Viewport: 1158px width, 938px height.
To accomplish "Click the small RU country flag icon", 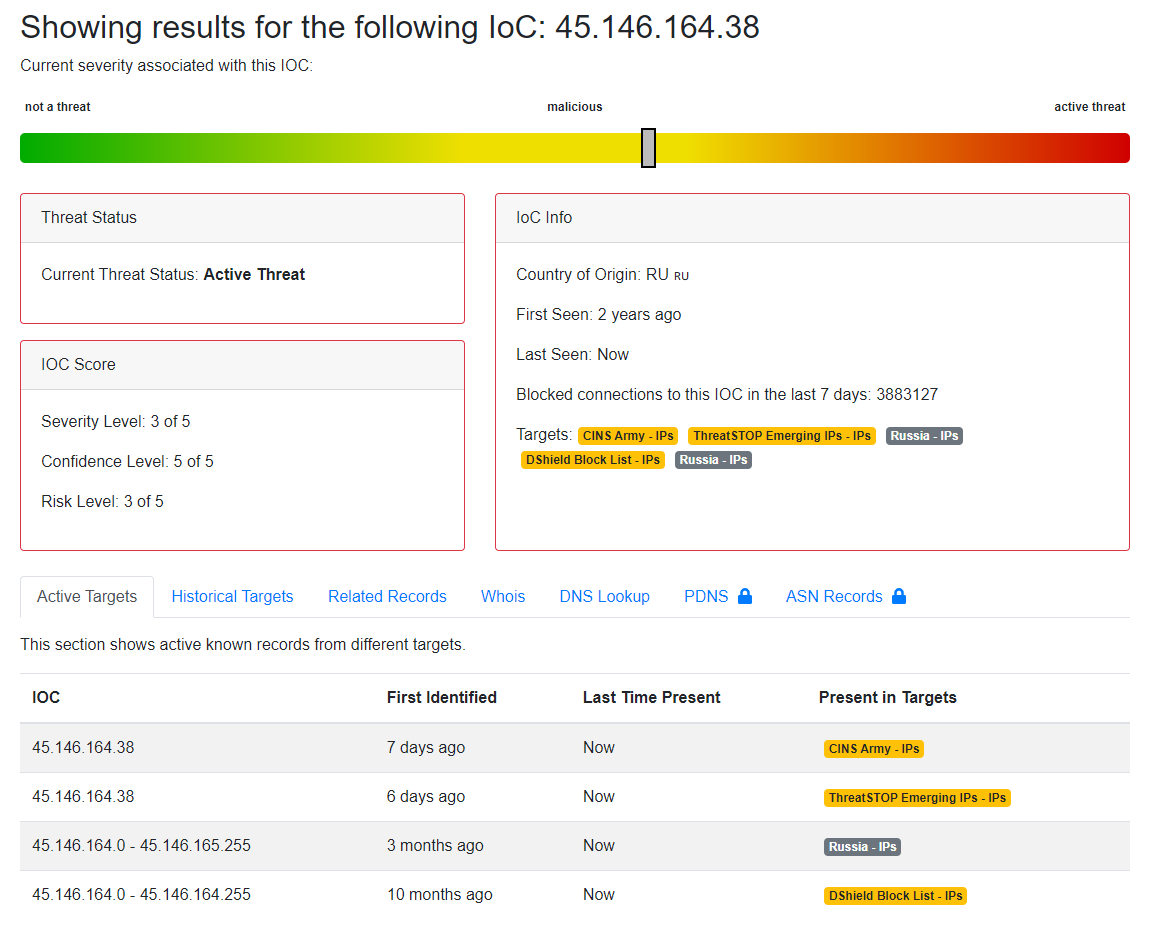I will pos(682,276).
